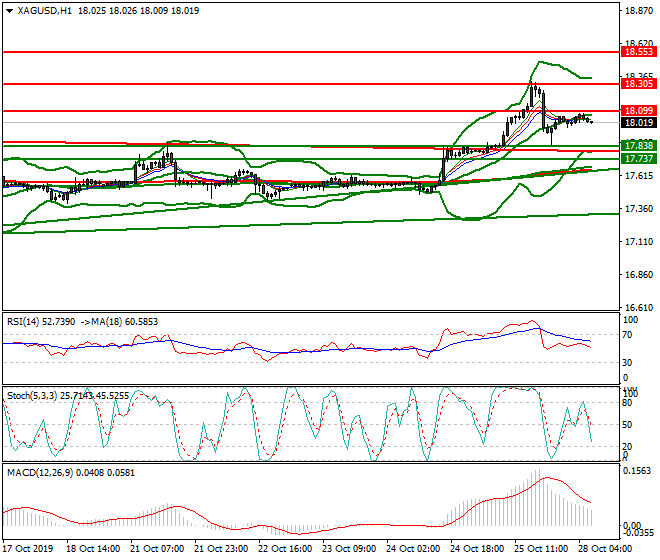Select the 21 Oct 23:00 time axis label
The width and height of the screenshot is (660, 560).
[x=221, y=549]
